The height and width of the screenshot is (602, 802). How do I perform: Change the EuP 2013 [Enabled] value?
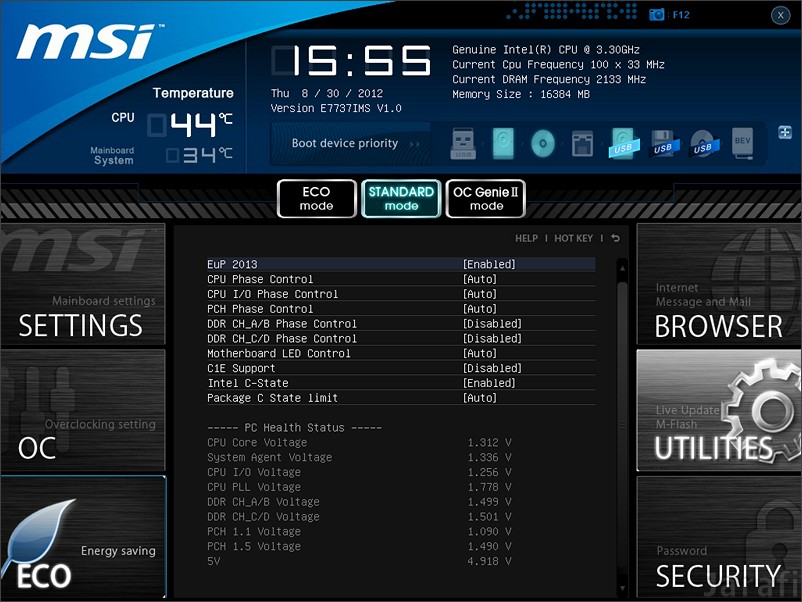[x=489, y=264]
